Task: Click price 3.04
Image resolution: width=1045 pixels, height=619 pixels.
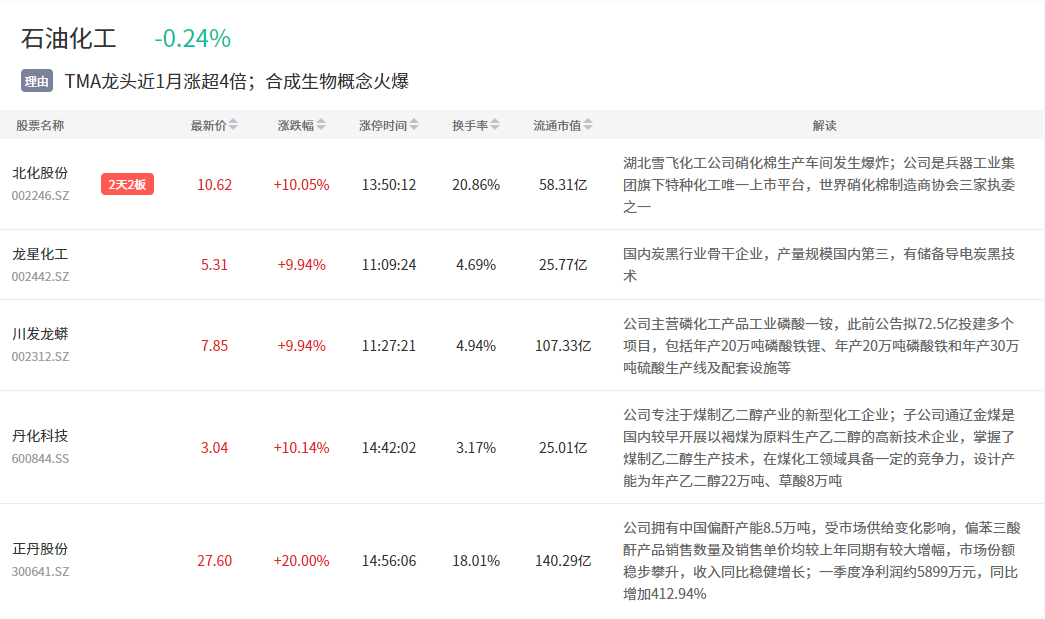Action: tap(215, 447)
